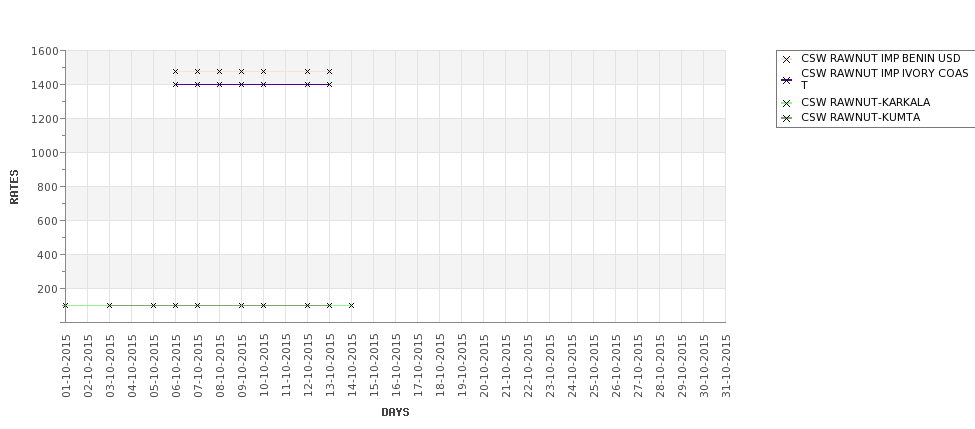975x429 pixels.
Task: Click the lowest-series data point on 01-10-2015
Action: click(65, 305)
